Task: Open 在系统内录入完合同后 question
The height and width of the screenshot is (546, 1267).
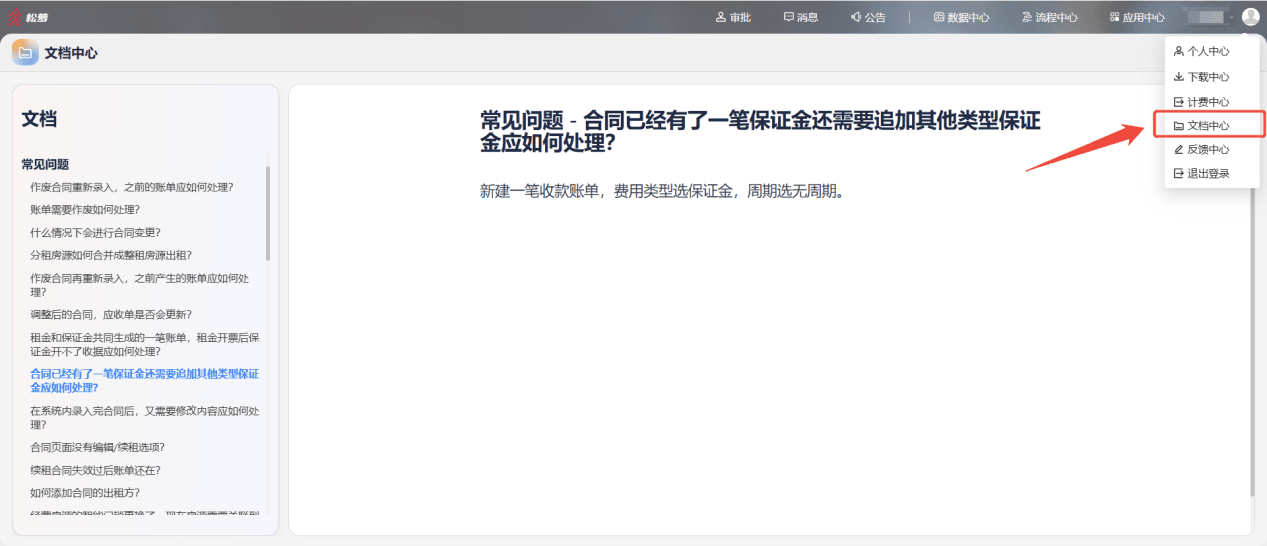Action: [144, 417]
